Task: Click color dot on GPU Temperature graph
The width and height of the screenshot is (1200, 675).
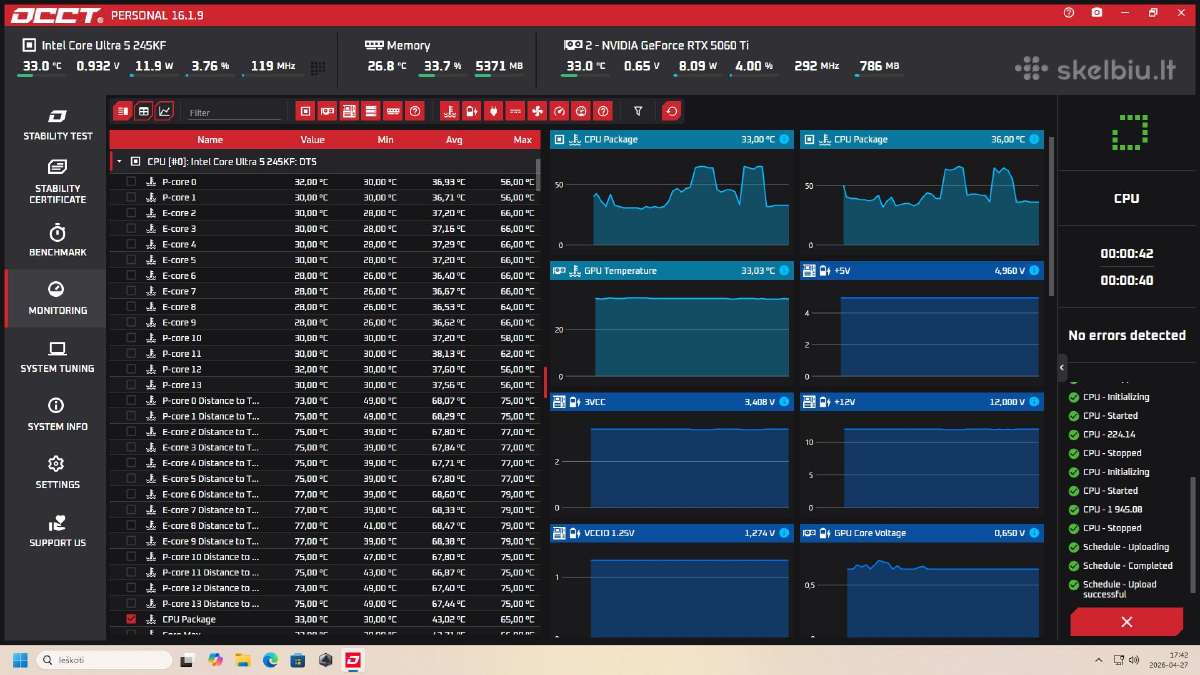Action: pos(784,270)
